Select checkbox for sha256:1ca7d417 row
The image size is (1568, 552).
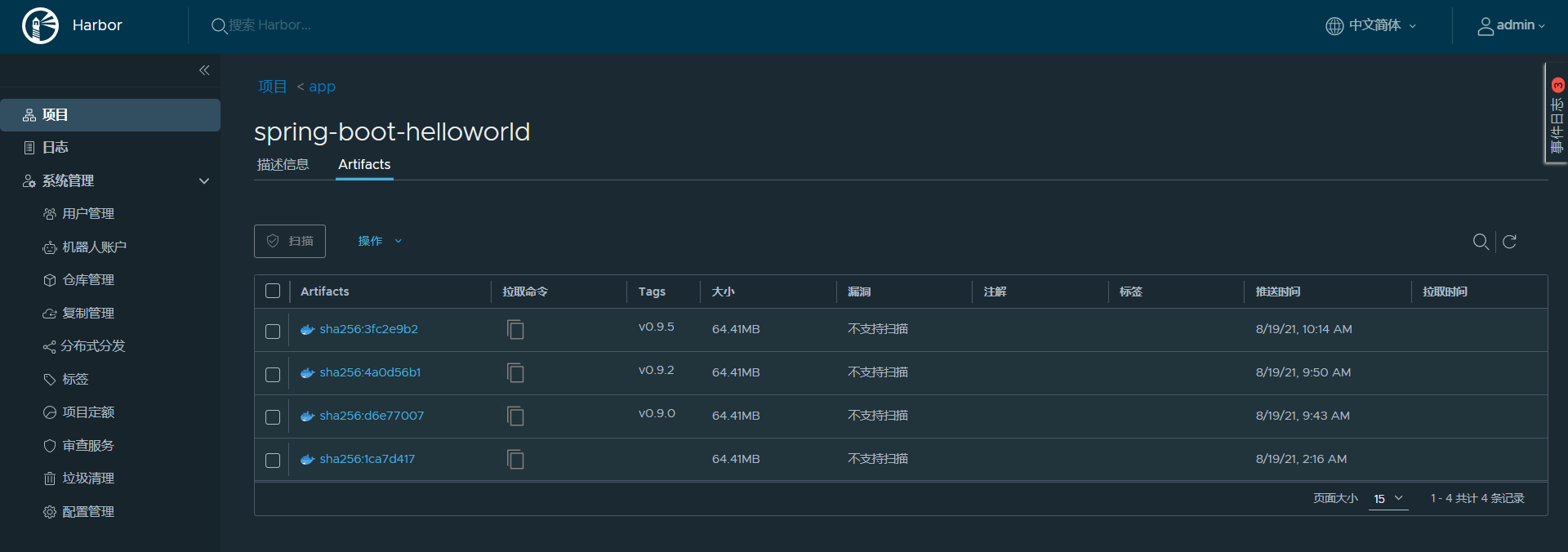pyautogui.click(x=273, y=461)
